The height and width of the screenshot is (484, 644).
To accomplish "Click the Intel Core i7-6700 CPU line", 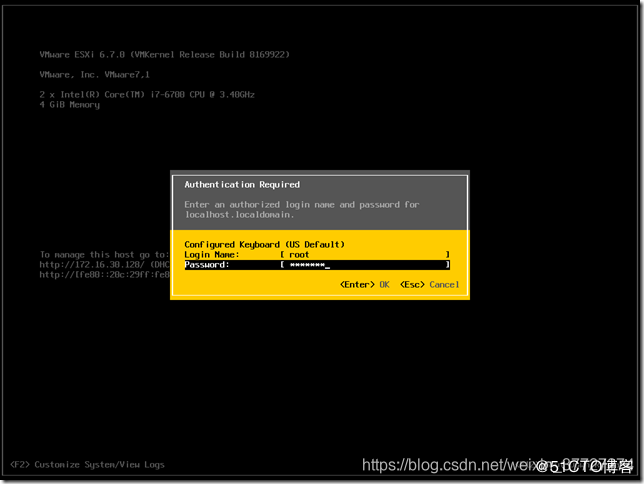I will (147, 95).
